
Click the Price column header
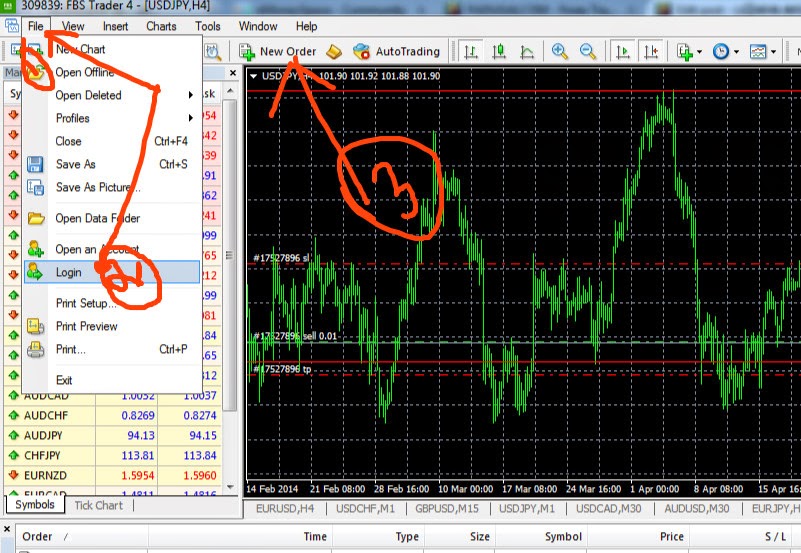tap(638, 537)
